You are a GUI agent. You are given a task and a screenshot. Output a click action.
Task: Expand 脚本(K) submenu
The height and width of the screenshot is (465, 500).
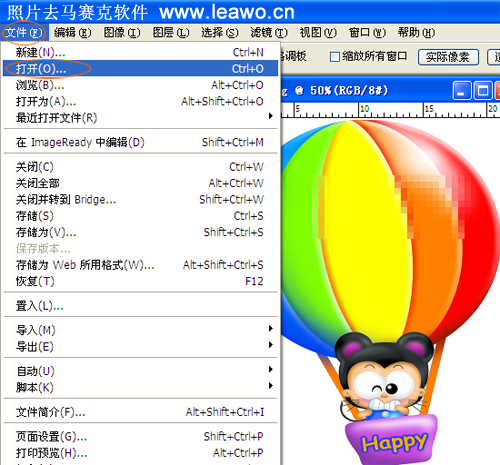(x=140, y=387)
